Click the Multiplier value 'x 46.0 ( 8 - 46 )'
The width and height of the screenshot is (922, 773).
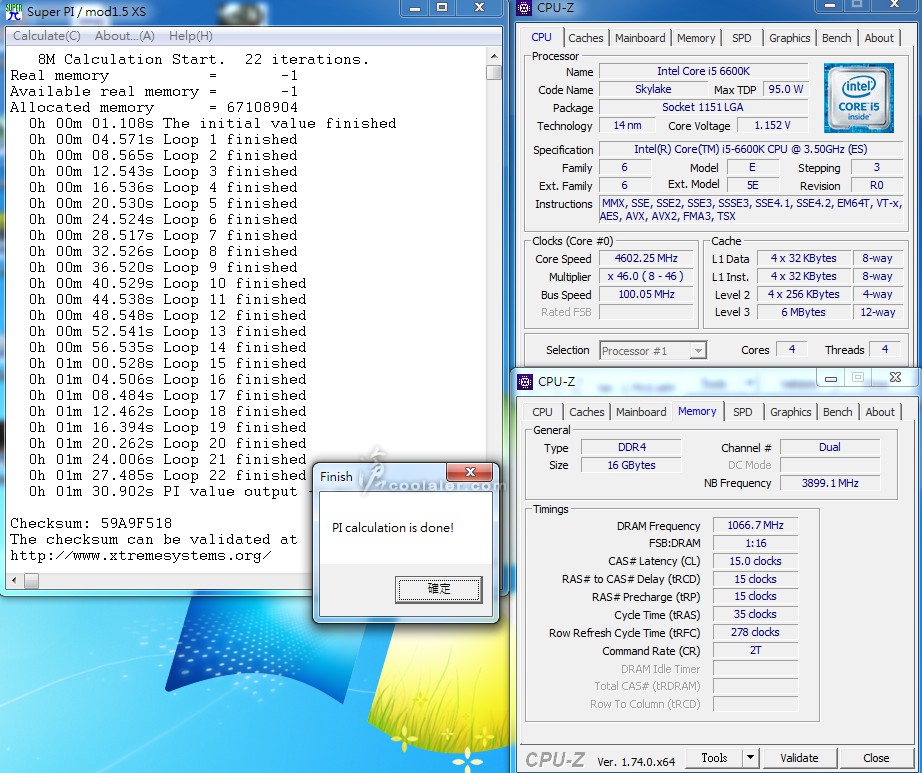pyautogui.click(x=646, y=276)
